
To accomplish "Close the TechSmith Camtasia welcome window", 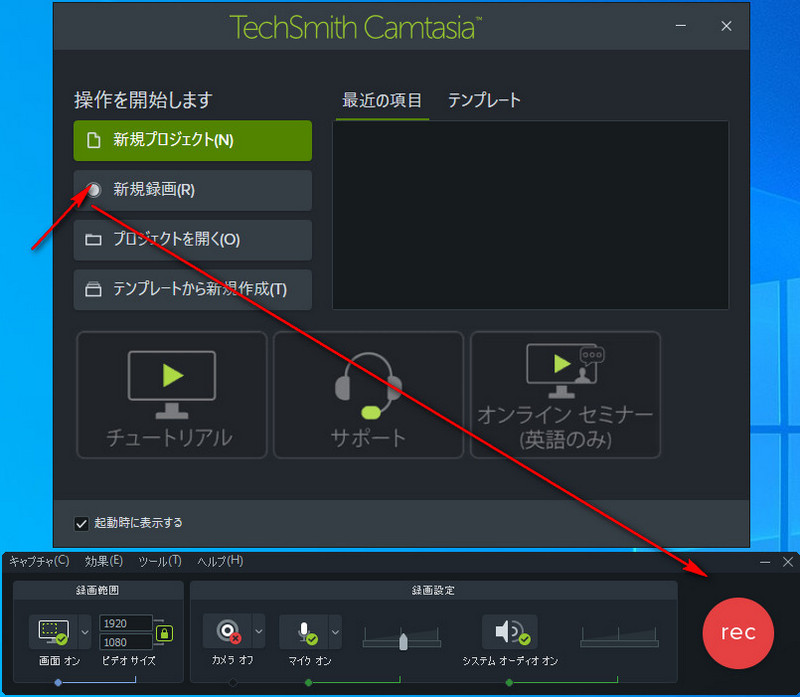I will click(726, 26).
